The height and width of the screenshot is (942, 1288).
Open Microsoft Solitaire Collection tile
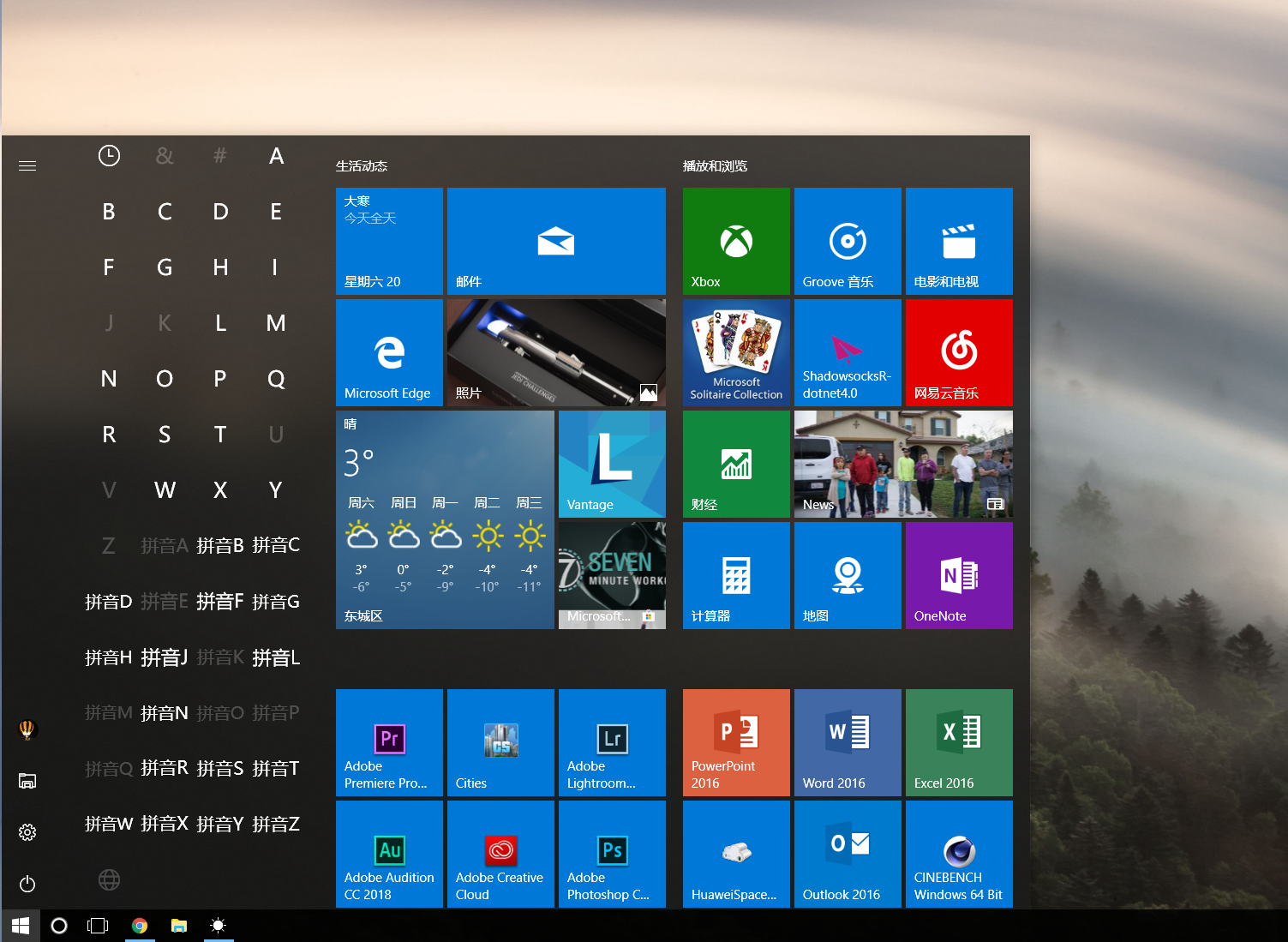click(736, 352)
